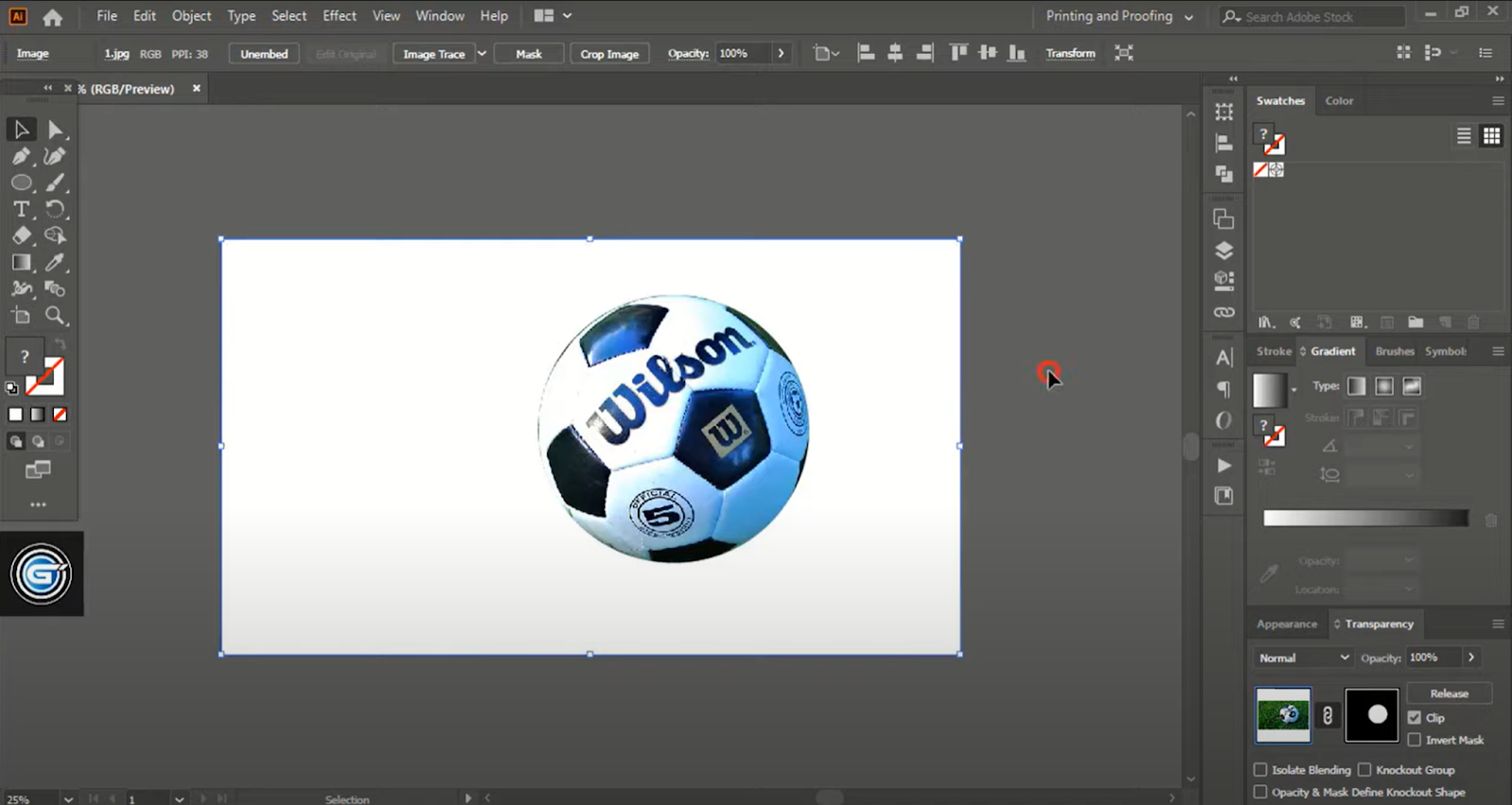
Task: Click the Mask button
Action: [x=528, y=54]
